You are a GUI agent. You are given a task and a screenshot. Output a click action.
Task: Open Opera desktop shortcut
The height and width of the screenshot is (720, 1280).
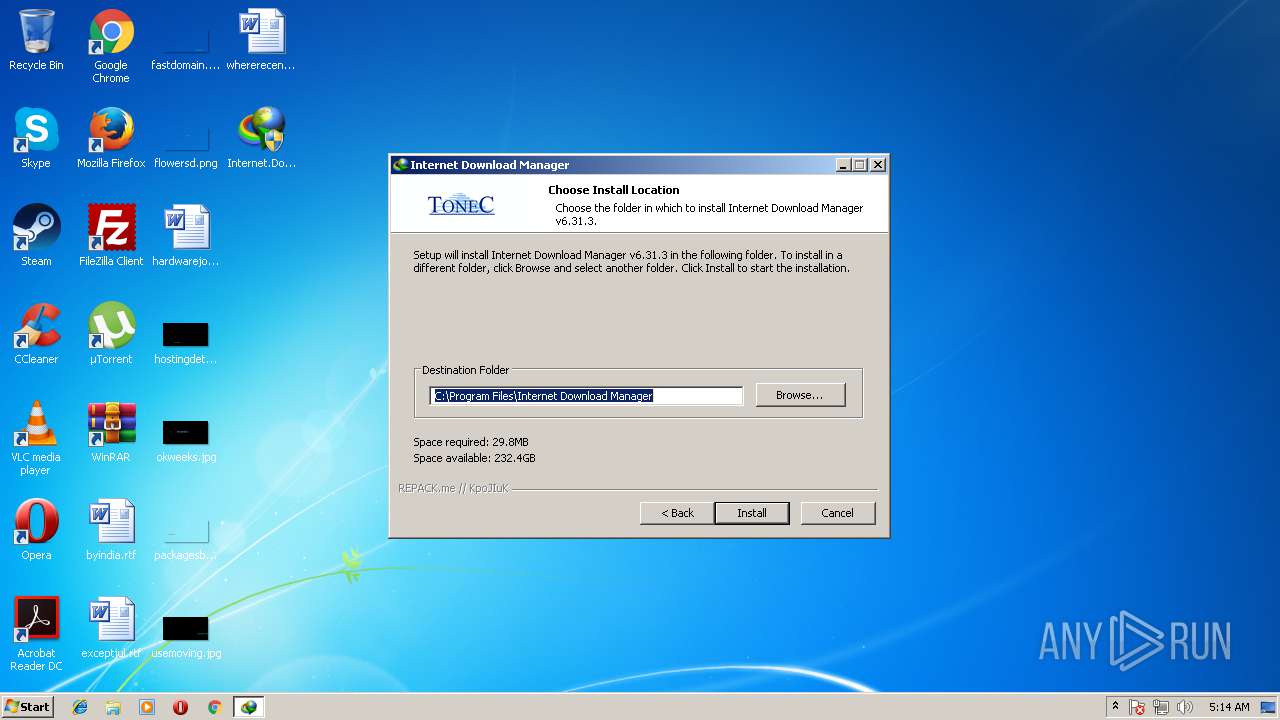click(x=36, y=530)
